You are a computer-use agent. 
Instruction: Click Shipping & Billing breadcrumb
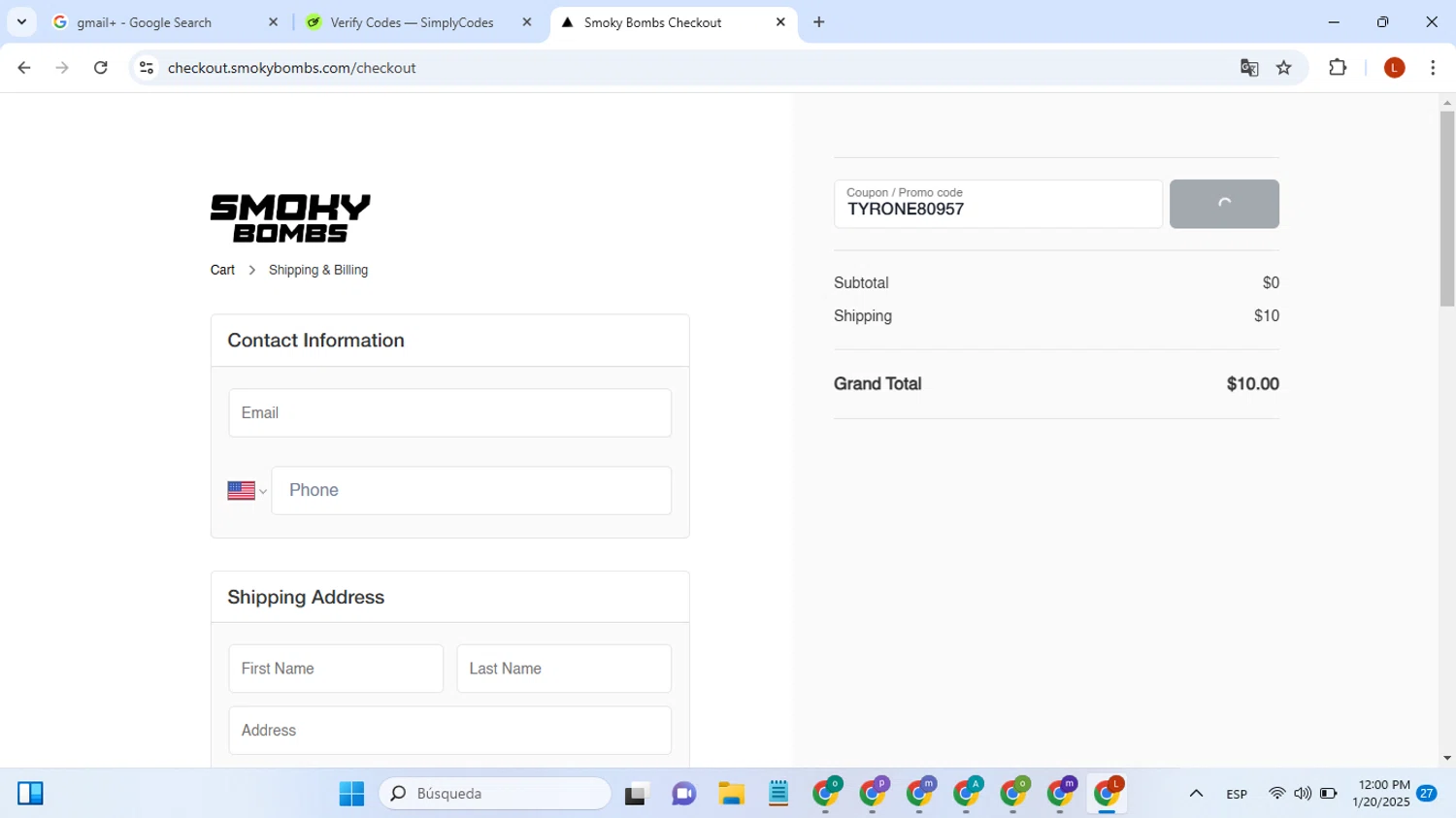coord(318,270)
